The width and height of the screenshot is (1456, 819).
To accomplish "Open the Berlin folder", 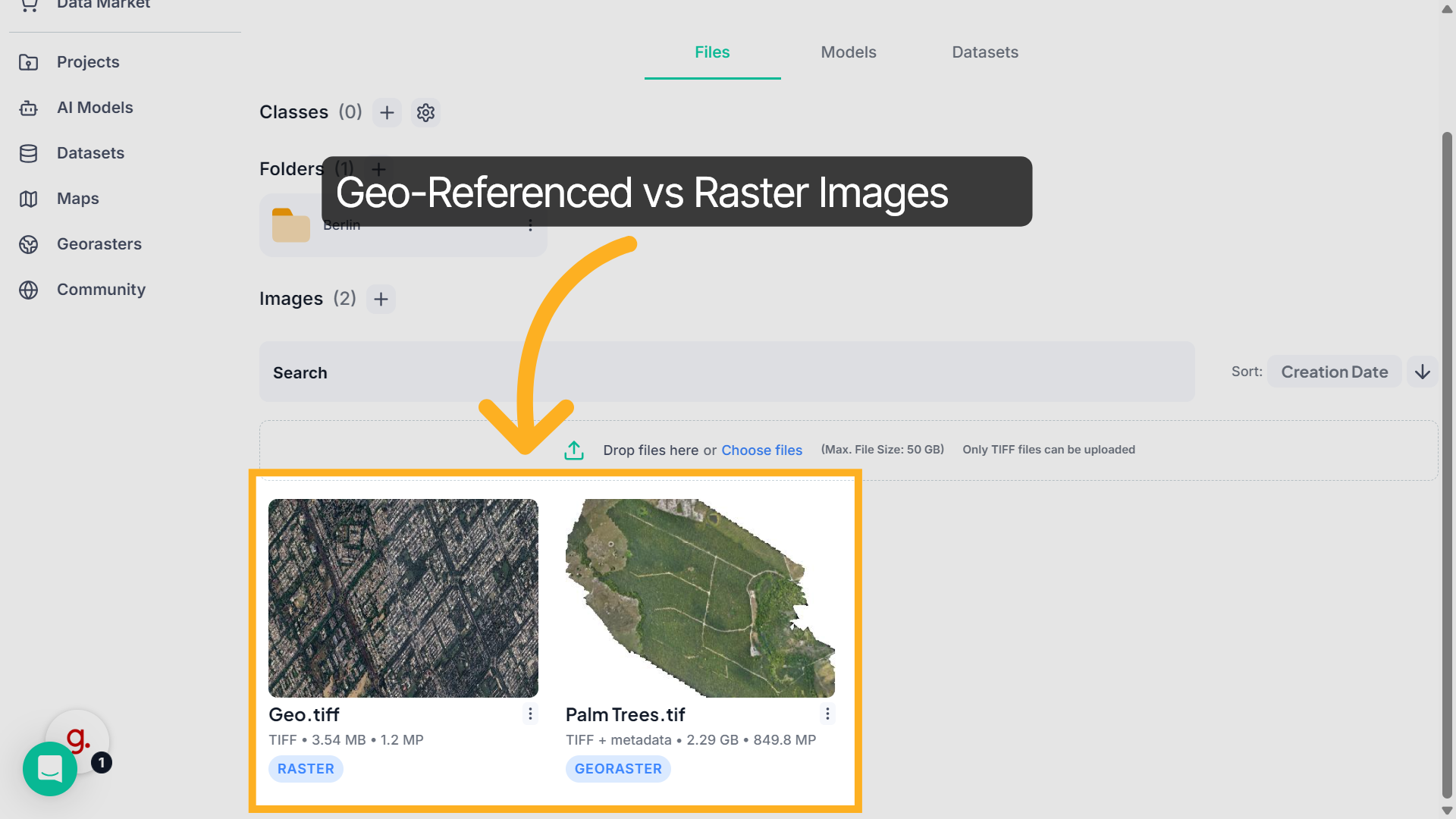I will click(x=403, y=225).
